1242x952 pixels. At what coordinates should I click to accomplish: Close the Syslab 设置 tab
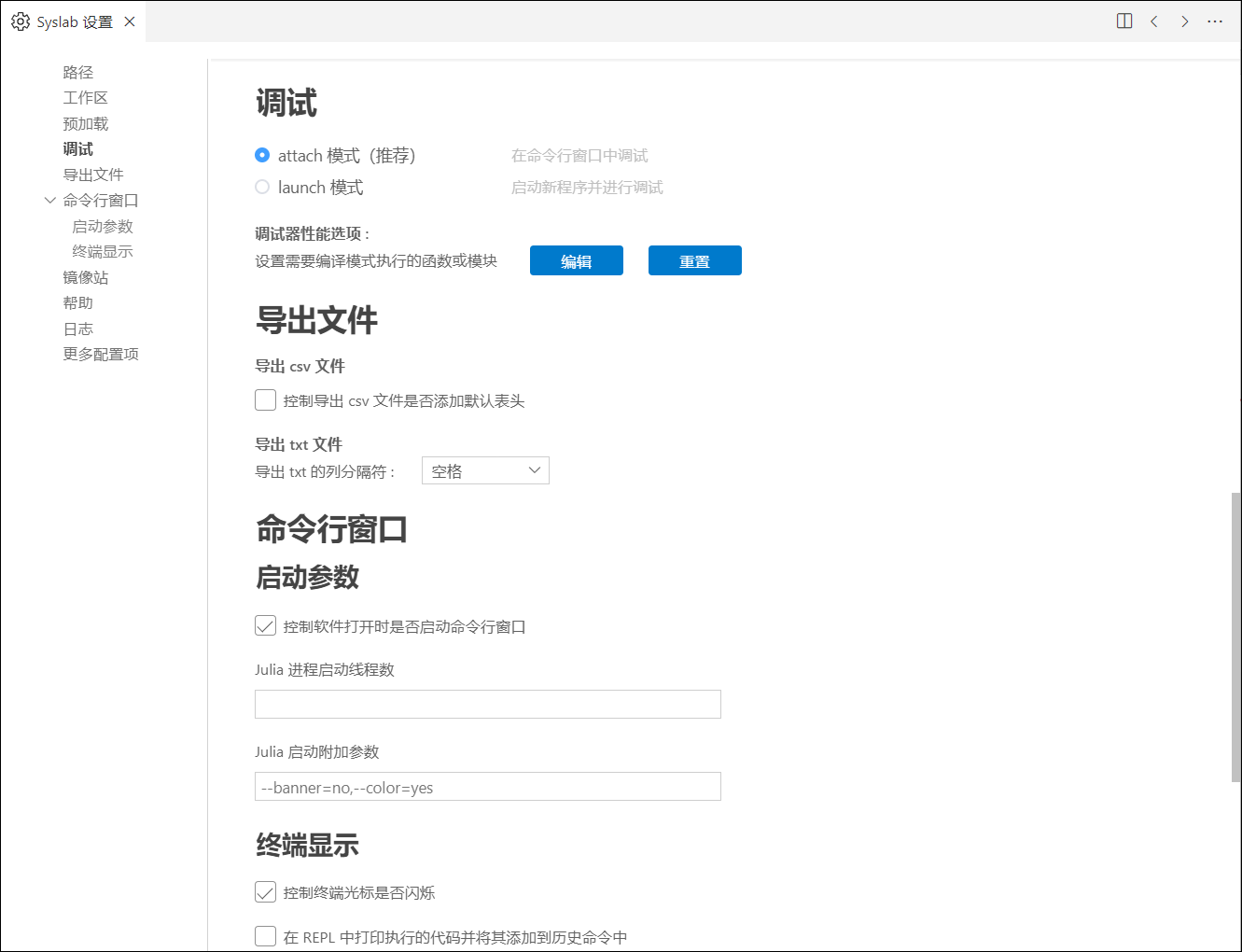[x=130, y=21]
